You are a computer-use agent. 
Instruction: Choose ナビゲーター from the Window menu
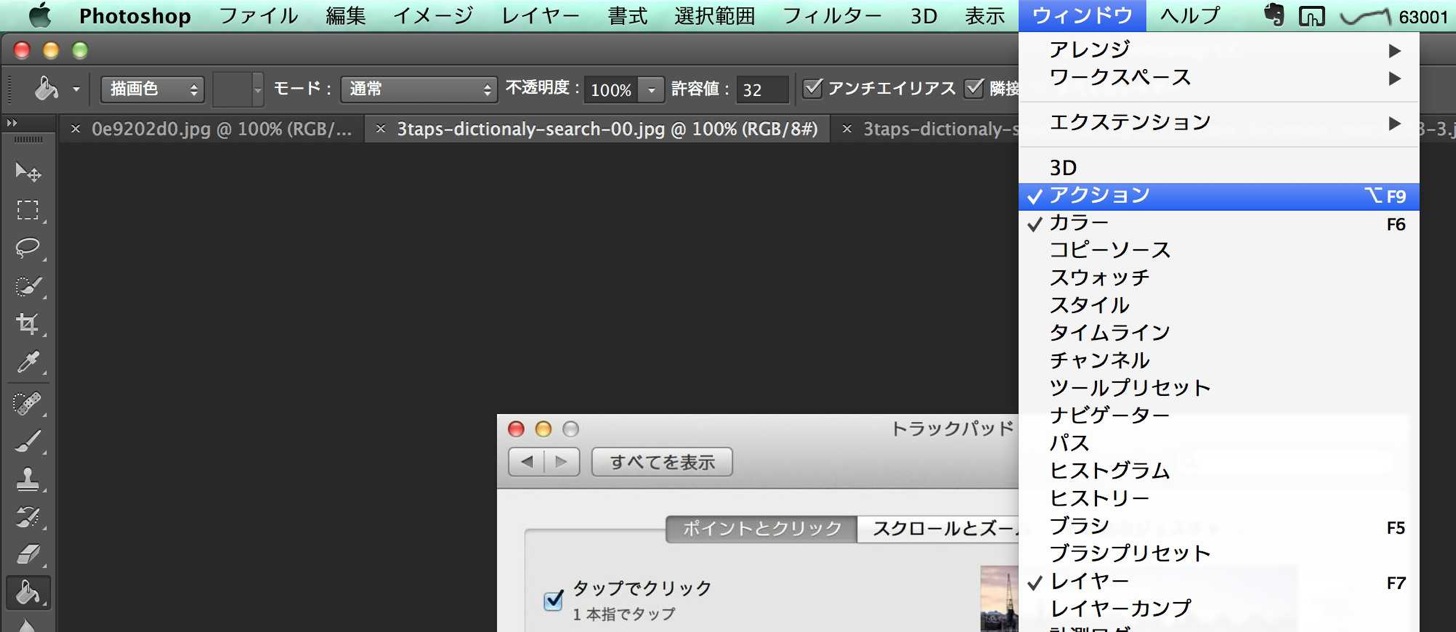1218,416
